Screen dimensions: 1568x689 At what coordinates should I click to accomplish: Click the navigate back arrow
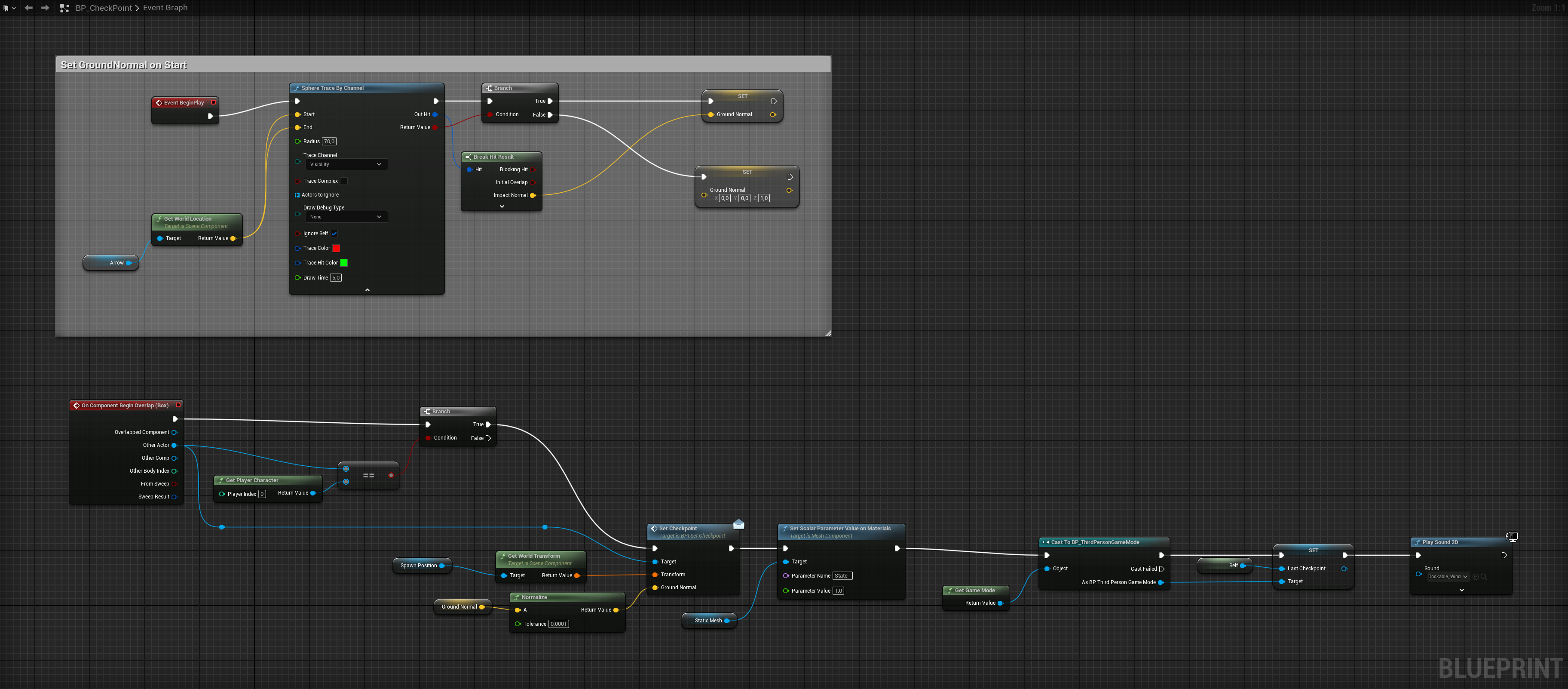click(29, 8)
